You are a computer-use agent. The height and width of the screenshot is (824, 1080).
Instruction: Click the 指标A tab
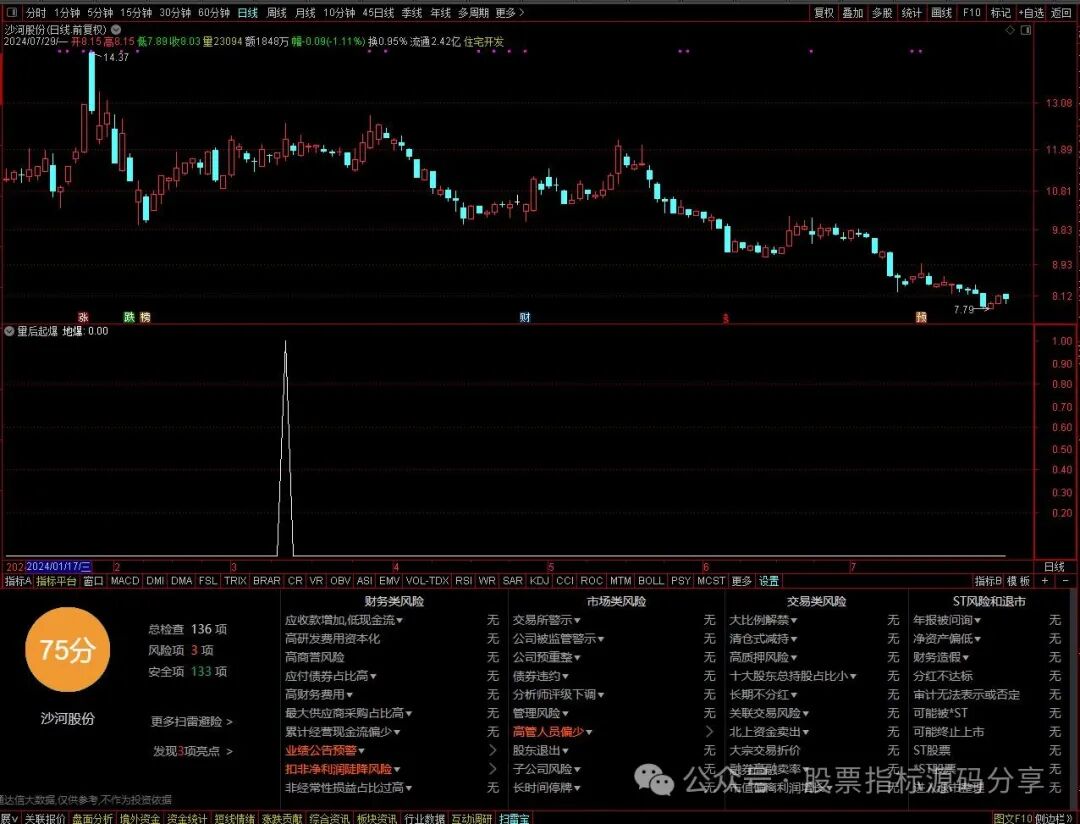pyautogui.click(x=18, y=581)
